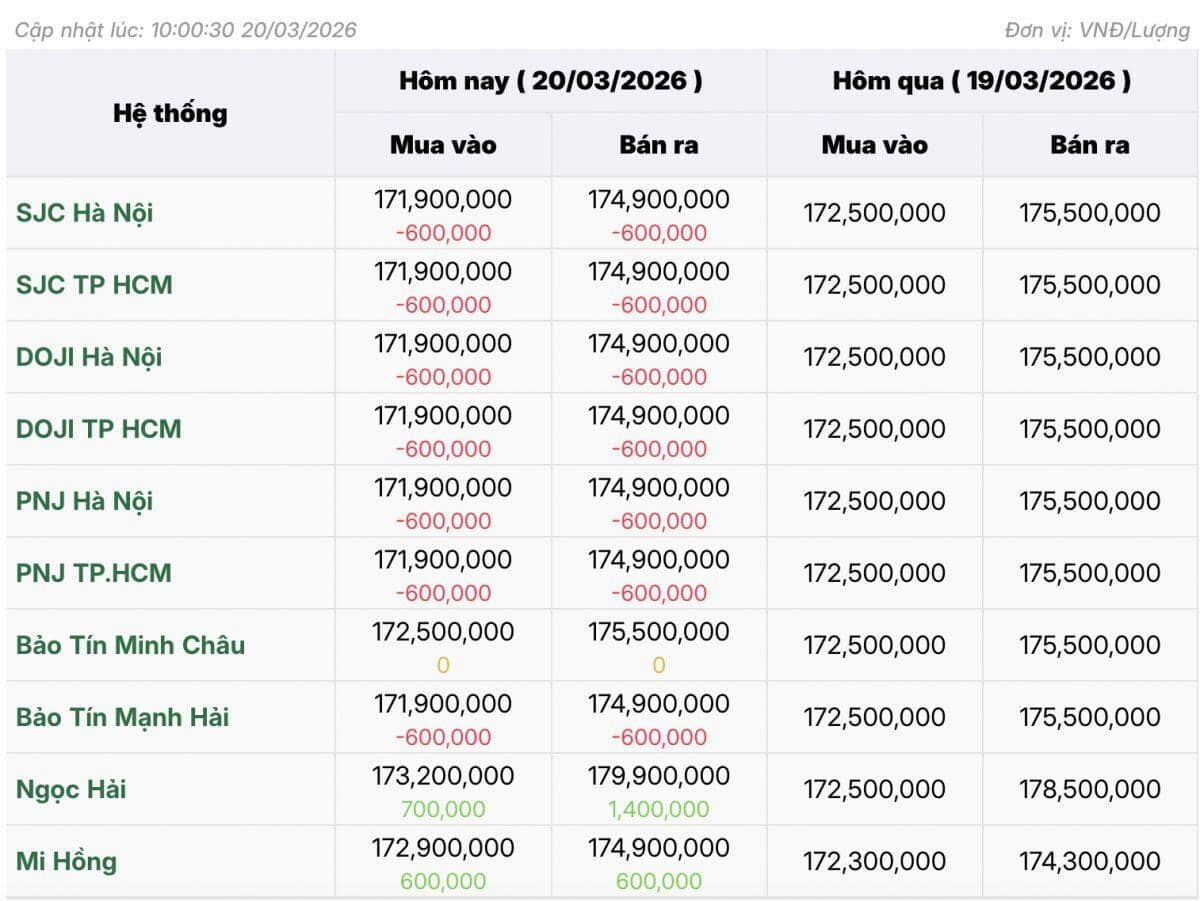Click Mi Hồng buy change 600,000
Screen dimensions: 1200x901
(443, 881)
